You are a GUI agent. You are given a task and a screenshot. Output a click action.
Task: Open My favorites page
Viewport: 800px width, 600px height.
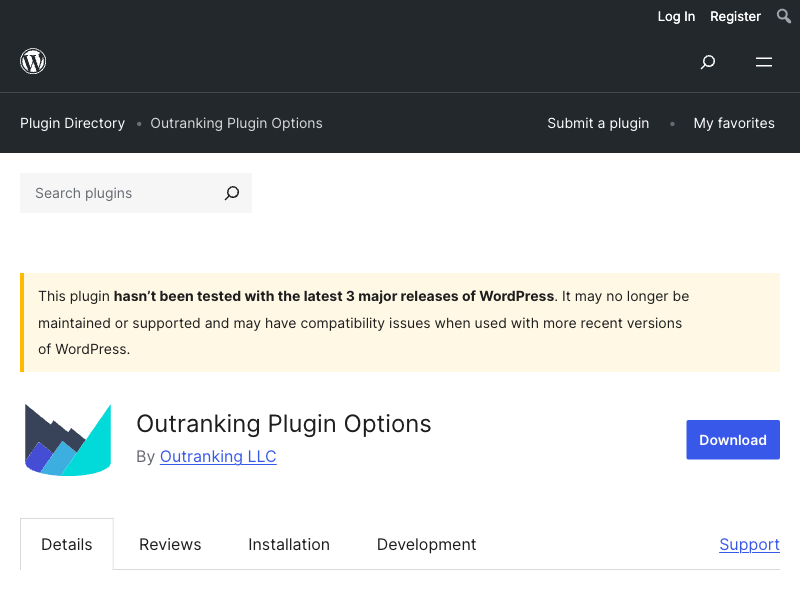734,123
